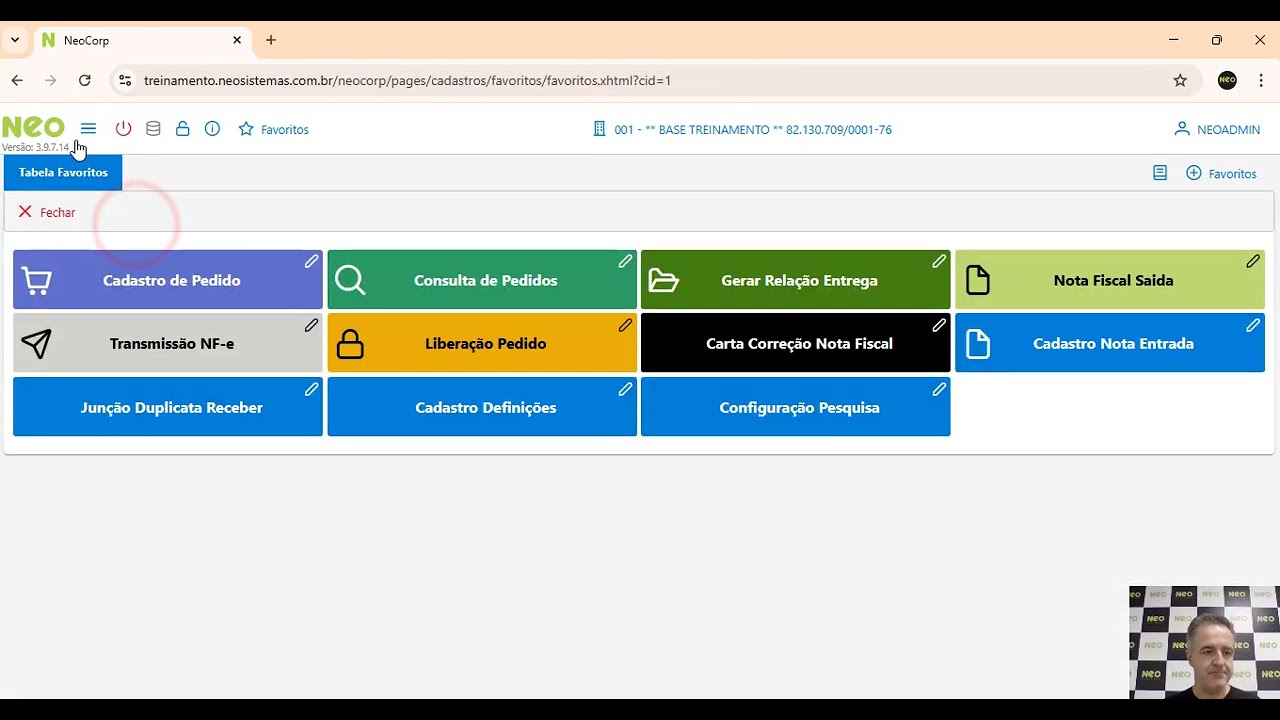Screen dimensions: 1280x720
Task: Edit the Consulta de Pedidos tile
Action: point(625,261)
